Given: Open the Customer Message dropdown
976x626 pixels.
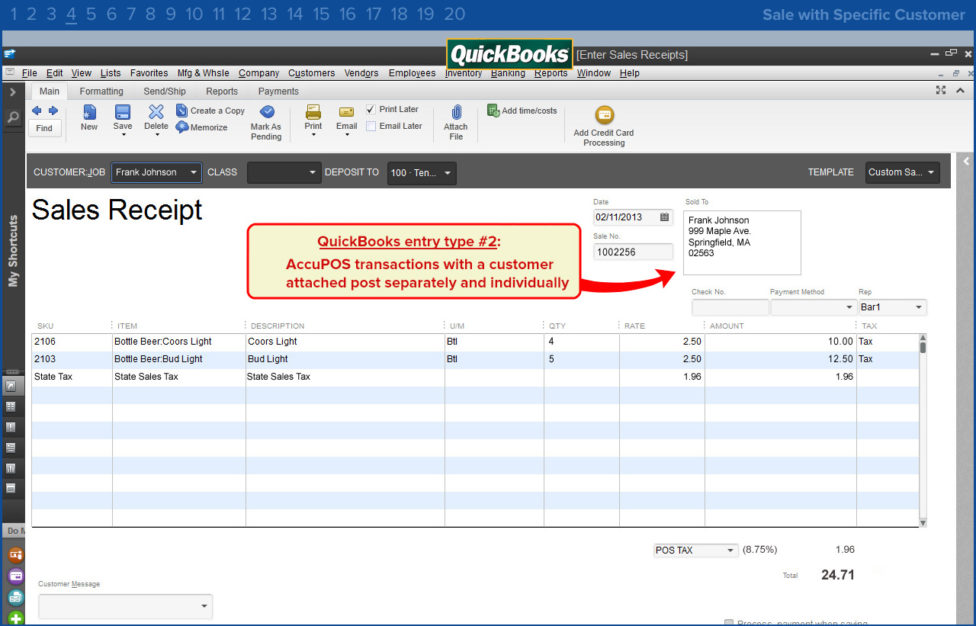Looking at the screenshot, I should (x=204, y=606).
